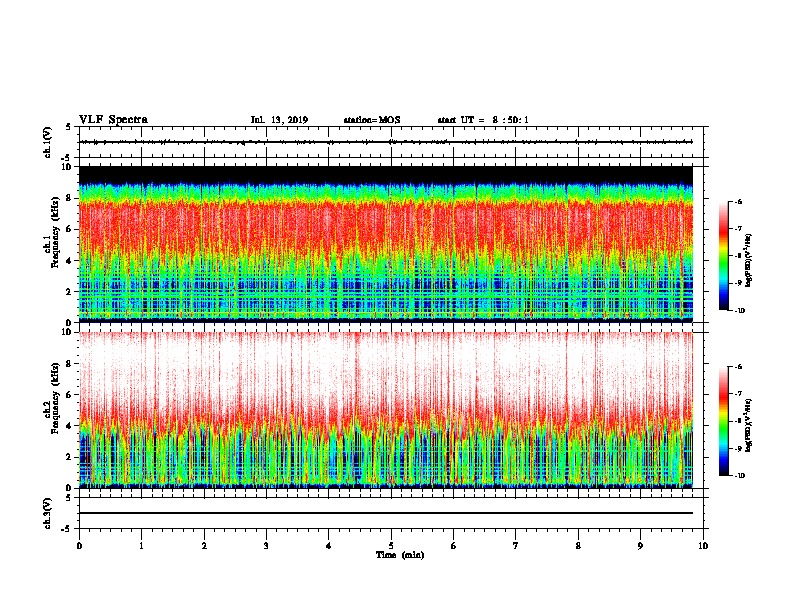The image size is (792, 612).
Task: Click the flat ch.3 waveform line
Action: pyautogui.click(x=386, y=513)
